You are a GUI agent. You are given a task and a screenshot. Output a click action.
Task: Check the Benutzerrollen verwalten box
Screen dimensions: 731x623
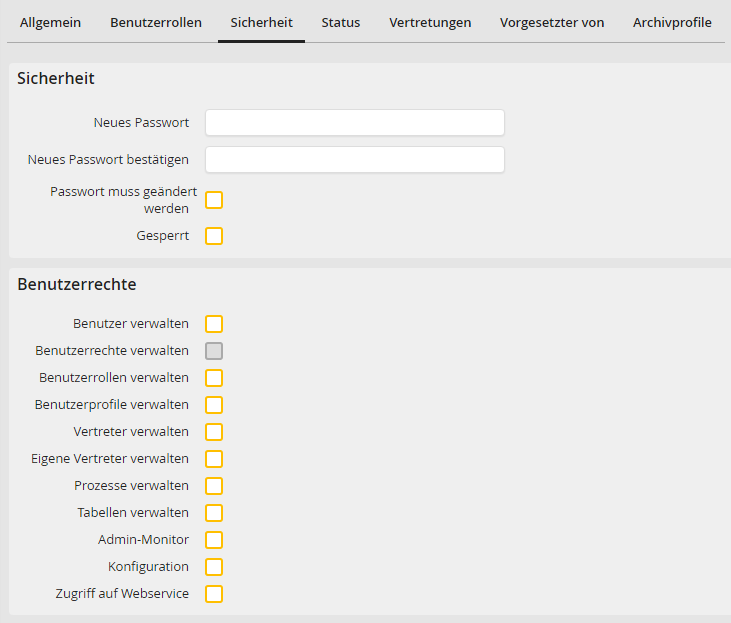[214, 378]
